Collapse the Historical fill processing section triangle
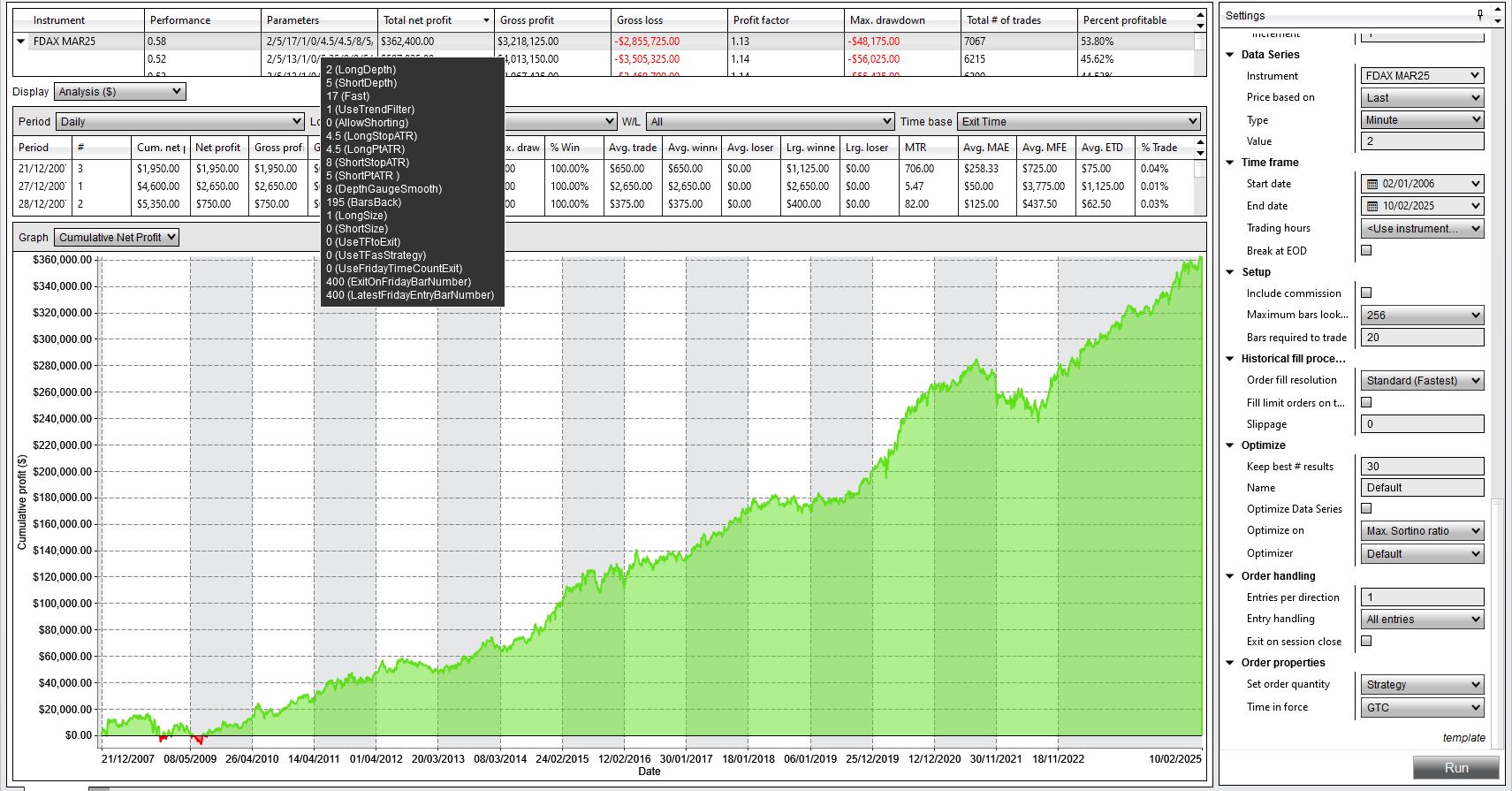 click(x=1230, y=359)
